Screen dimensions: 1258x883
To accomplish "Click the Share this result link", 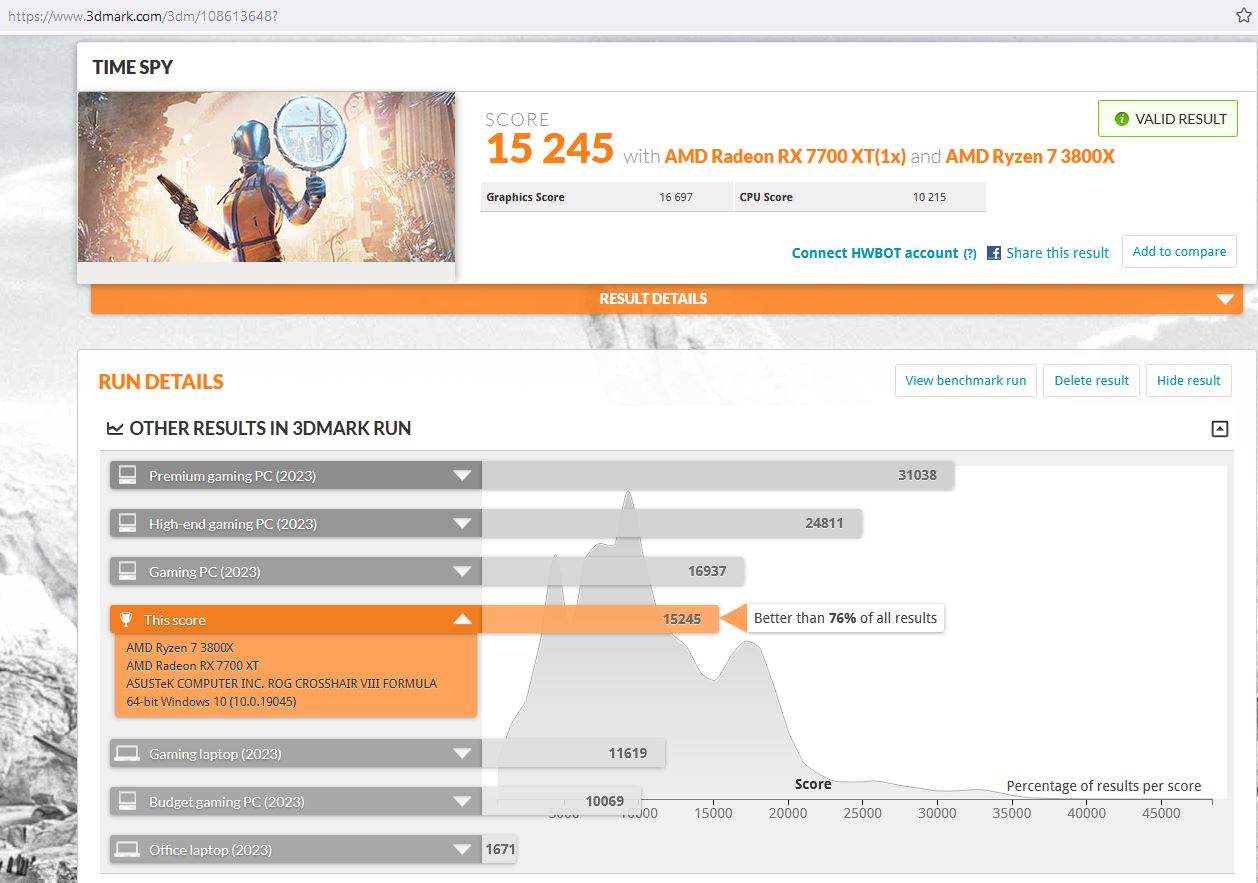I will coord(1057,253).
